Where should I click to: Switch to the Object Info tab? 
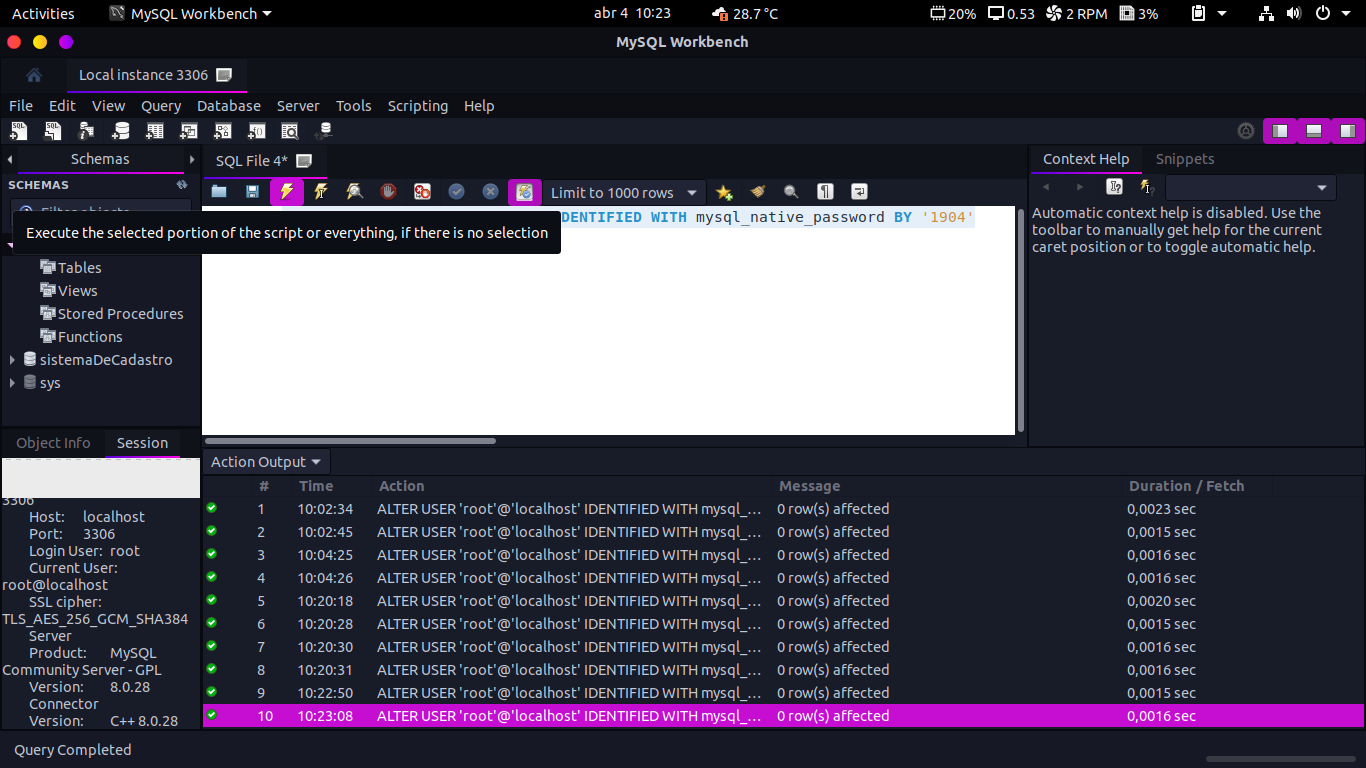pyautogui.click(x=53, y=443)
